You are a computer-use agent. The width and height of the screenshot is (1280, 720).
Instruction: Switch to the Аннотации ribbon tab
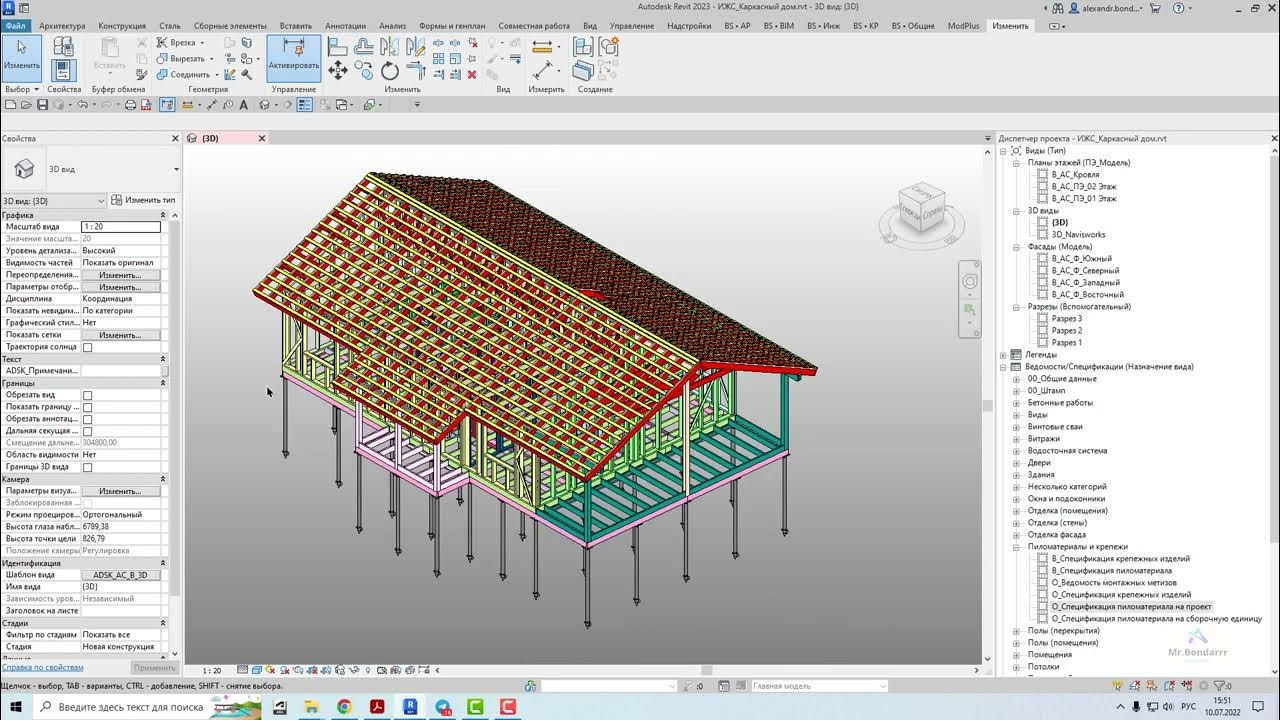click(346, 26)
